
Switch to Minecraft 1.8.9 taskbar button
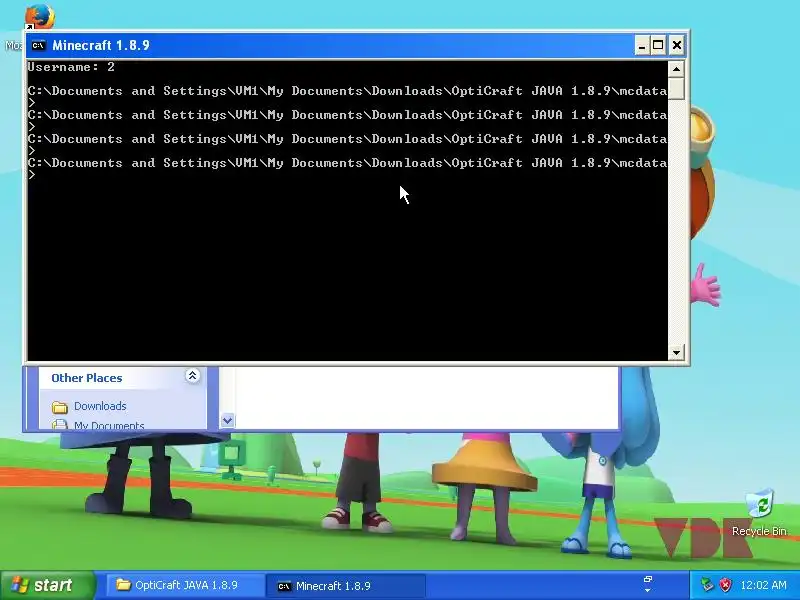pyautogui.click(x=346, y=586)
